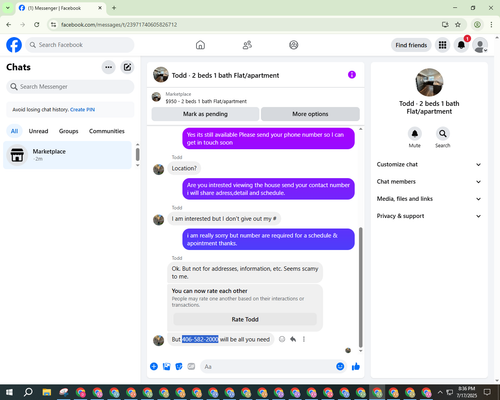Choose a GIF icon in composer
Image resolution: width=500 pixels, height=400 pixels.
pos(191,367)
